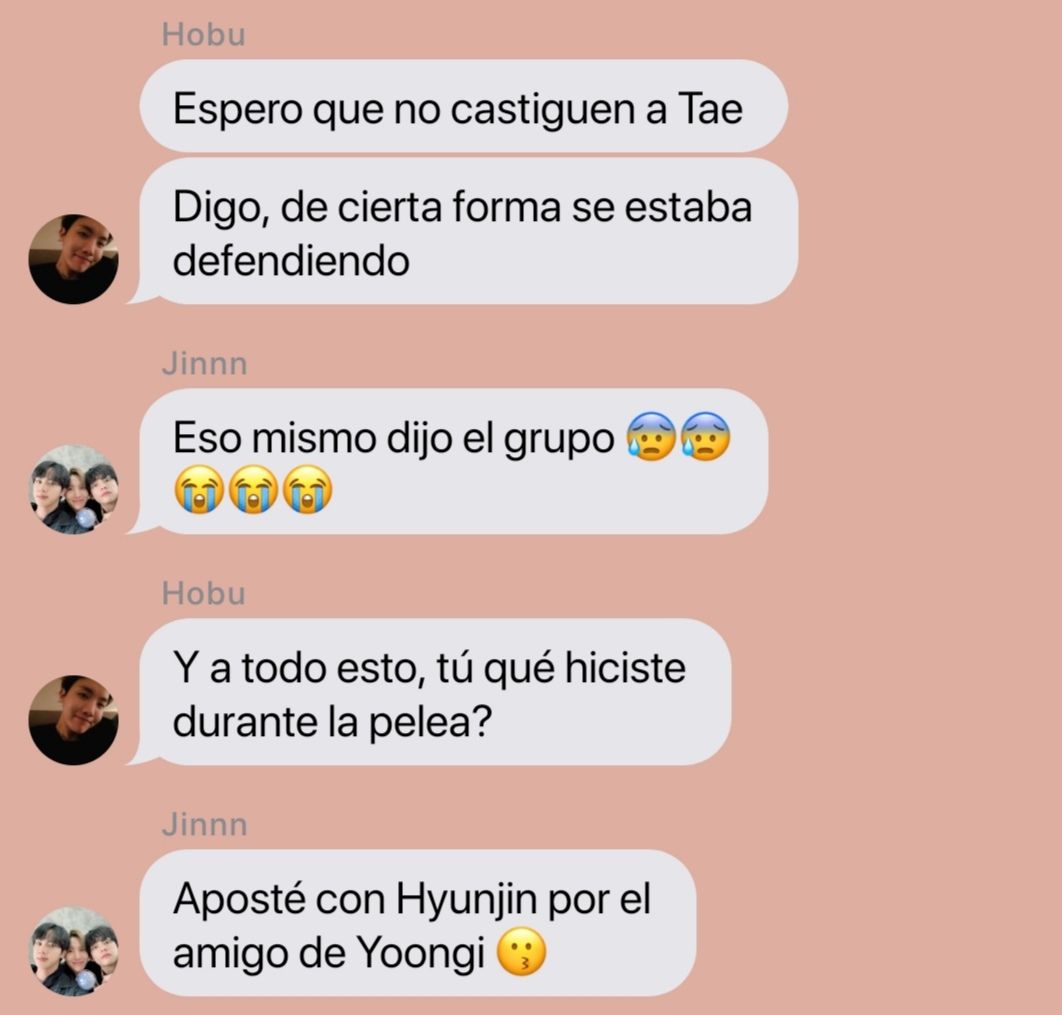Click the kissing face emoji after Yoongi

(522, 952)
